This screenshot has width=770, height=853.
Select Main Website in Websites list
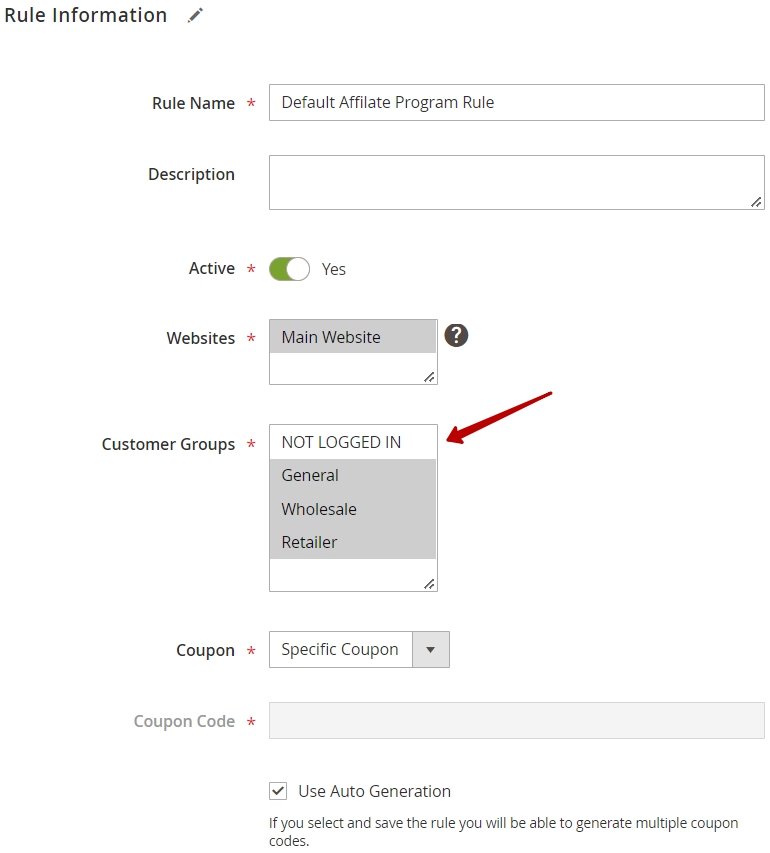353,337
